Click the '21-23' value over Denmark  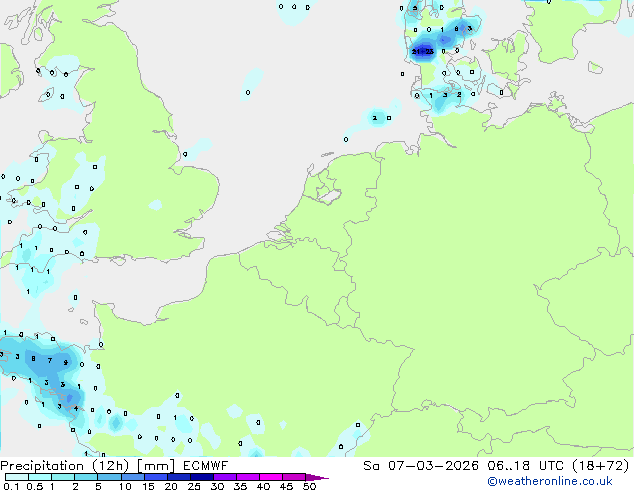tap(423, 51)
